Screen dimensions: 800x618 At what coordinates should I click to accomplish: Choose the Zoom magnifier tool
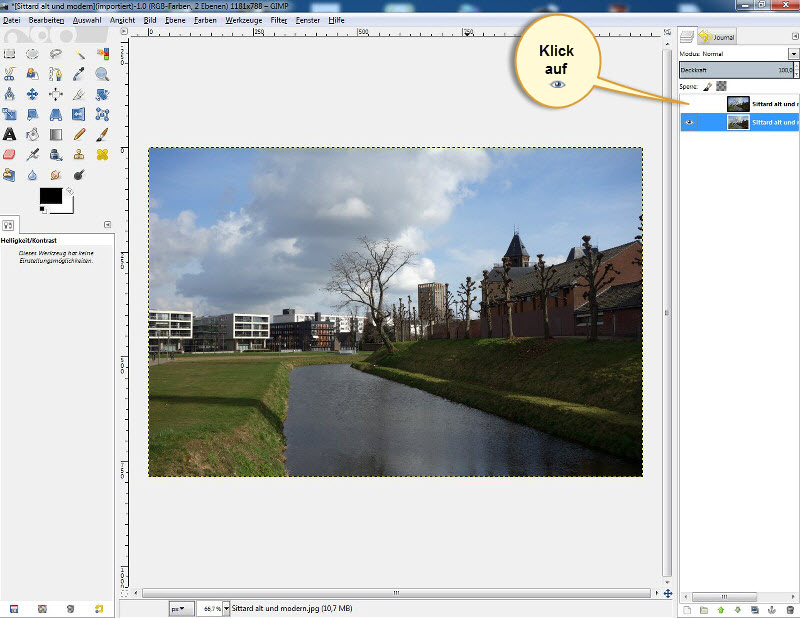[102, 73]
